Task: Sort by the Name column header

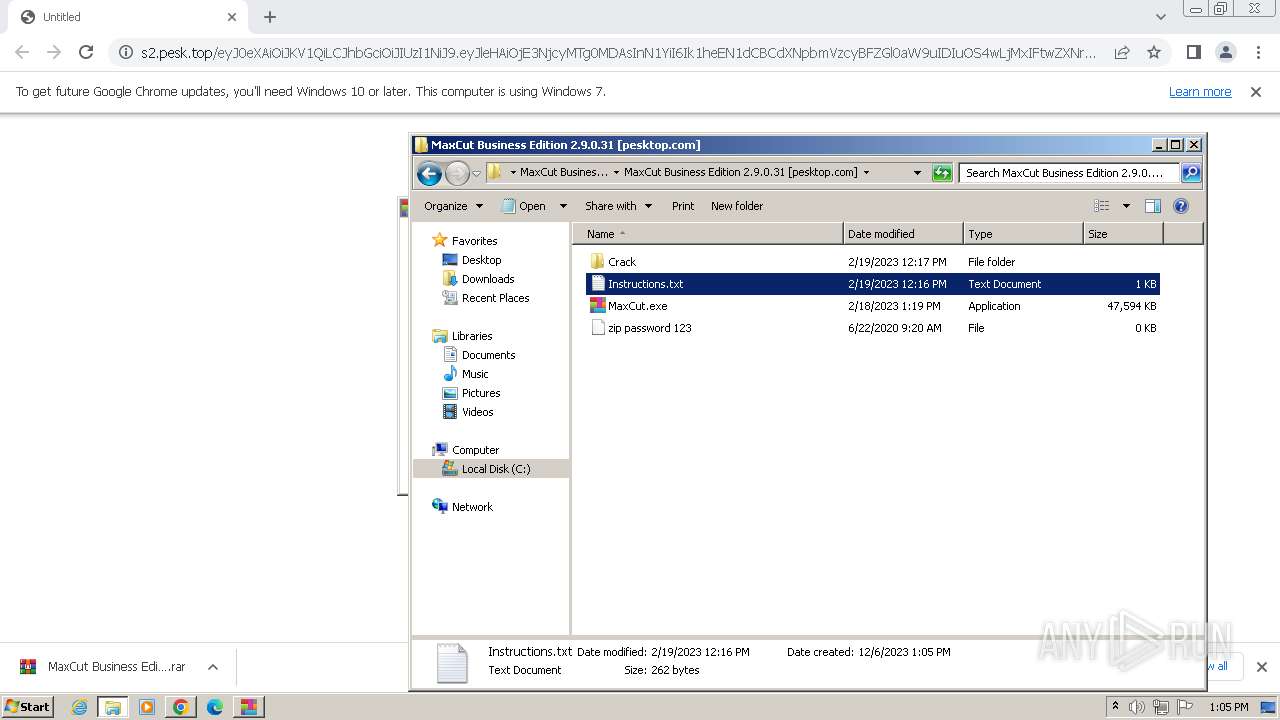Action: tap(708, 234)
